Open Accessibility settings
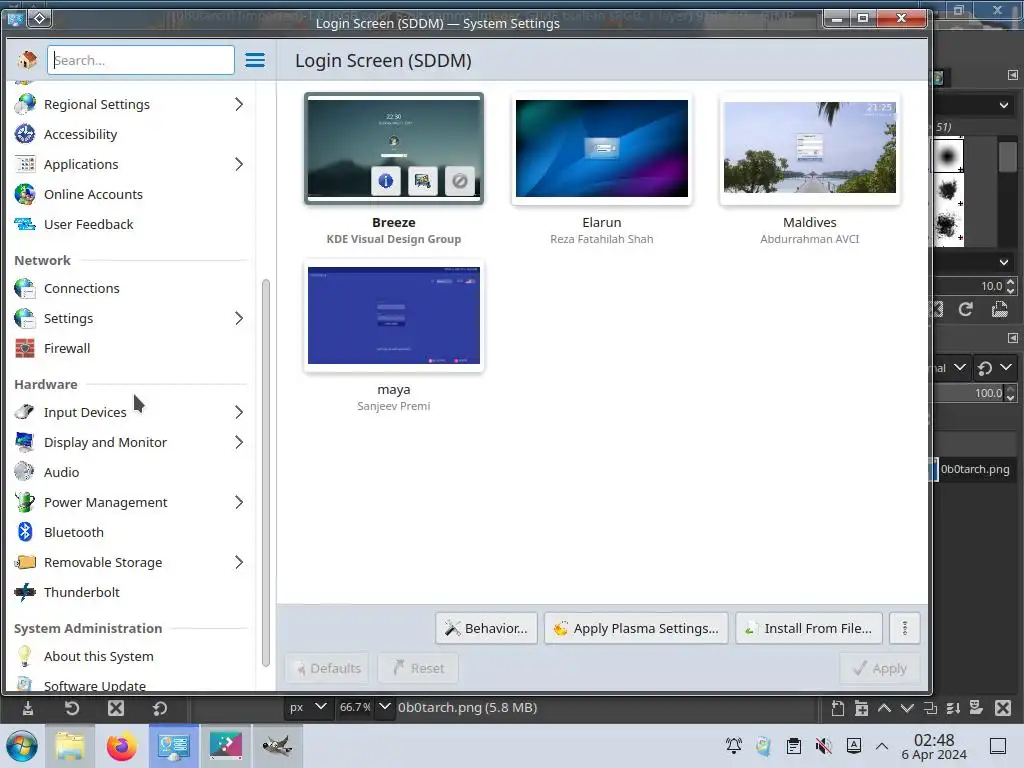The width and height of the screenshot is (1024, 768). [80, 135]
